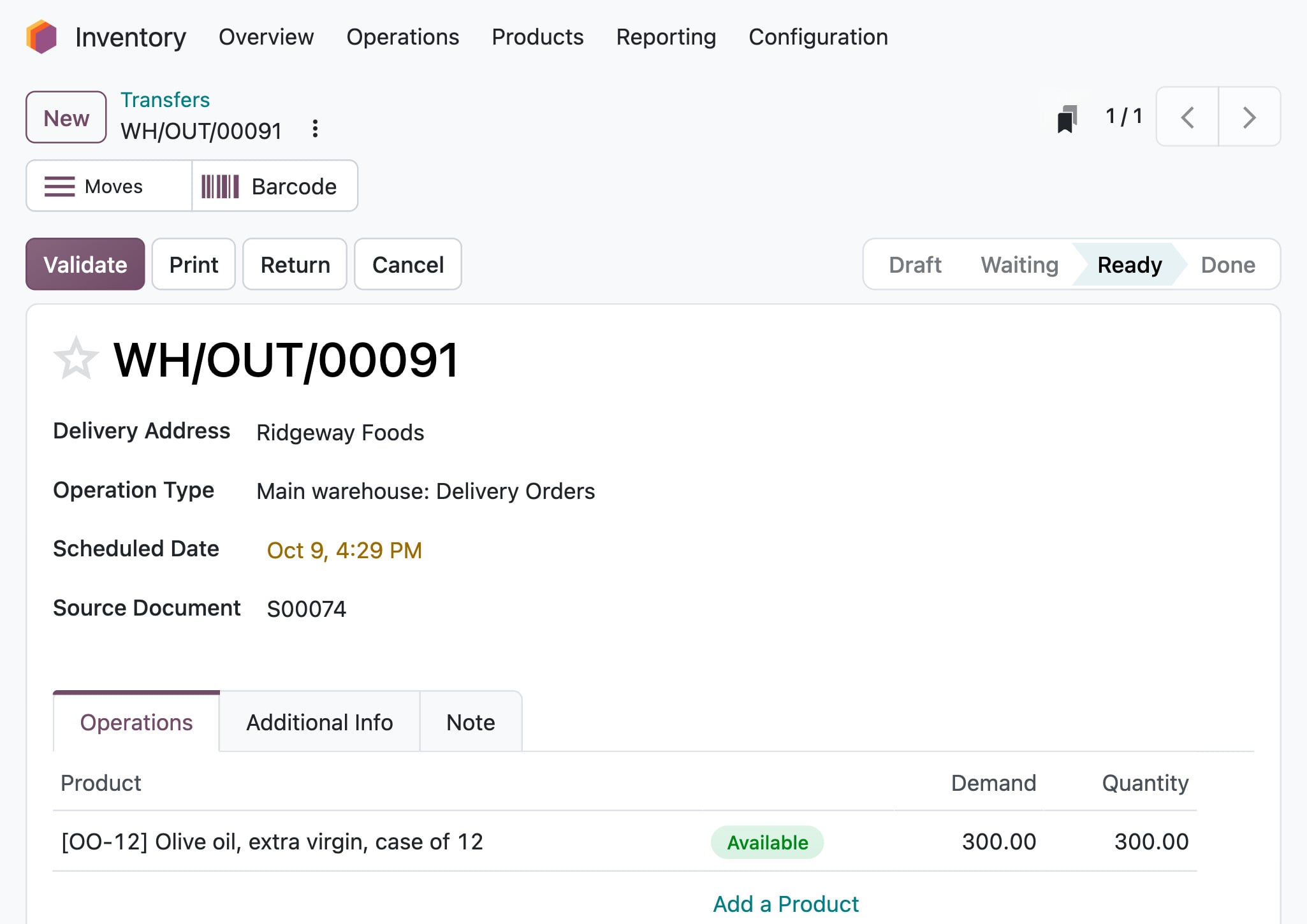Go to previous record with left chevron

click(1187, 117)
